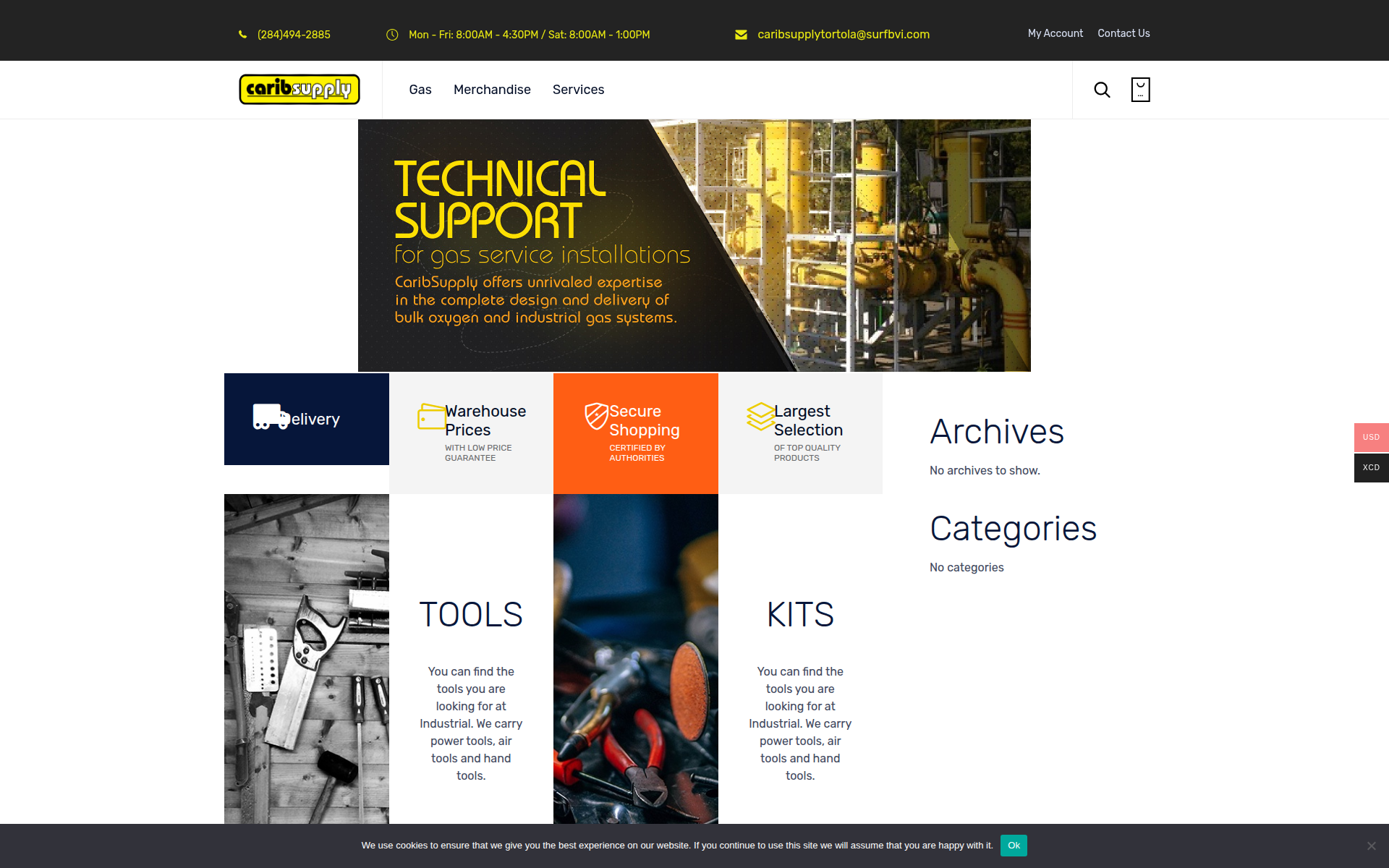Click the CaribSupply logo
Viewport: 1389px width, 868px height.
300,90
